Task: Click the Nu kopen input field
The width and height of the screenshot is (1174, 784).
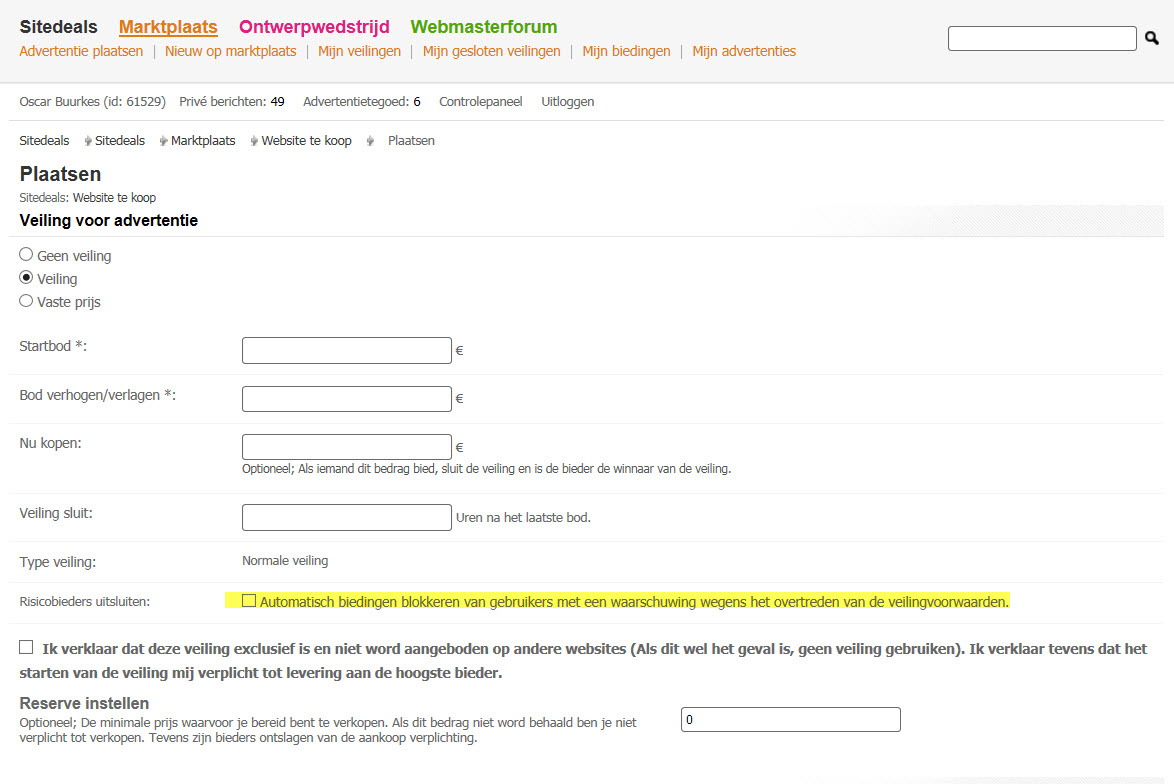Action: click(347, 447)
